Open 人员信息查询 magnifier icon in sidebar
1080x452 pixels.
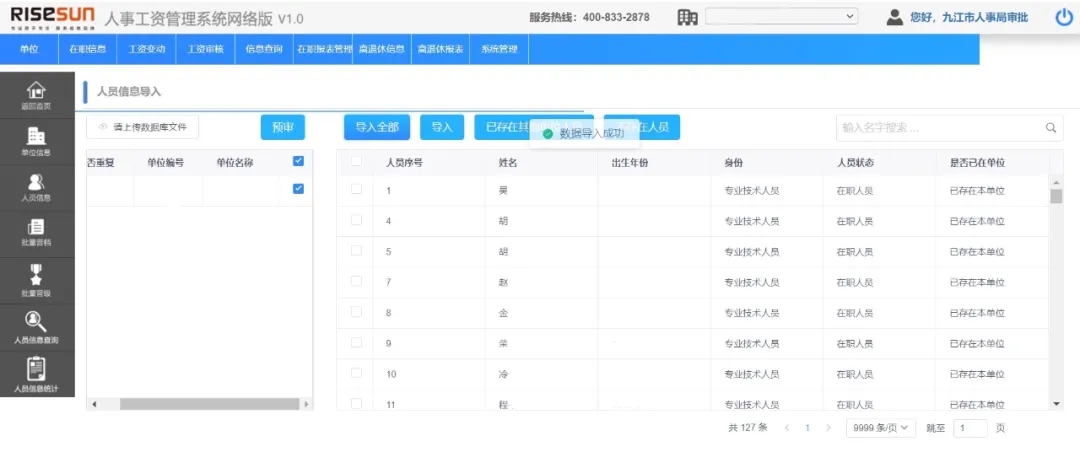36,322
